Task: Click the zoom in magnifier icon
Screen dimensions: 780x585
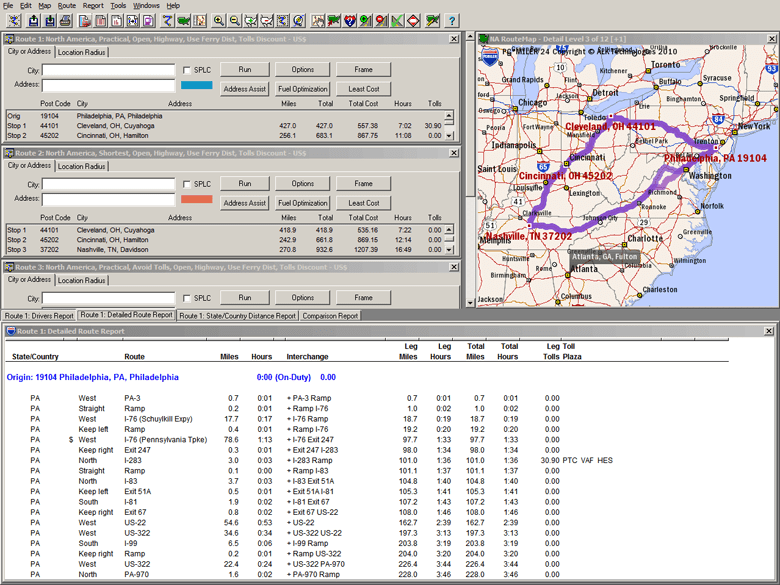Action: point(219,20)
